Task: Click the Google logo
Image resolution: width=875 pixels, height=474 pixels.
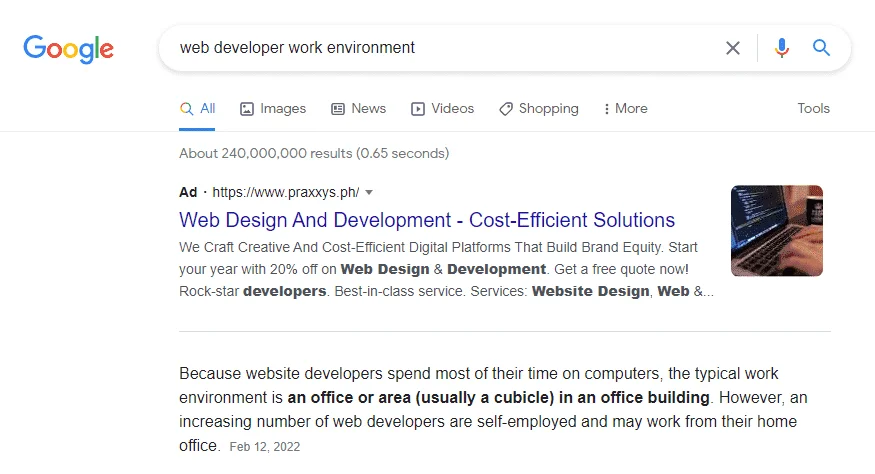Action: pos(68,49)
